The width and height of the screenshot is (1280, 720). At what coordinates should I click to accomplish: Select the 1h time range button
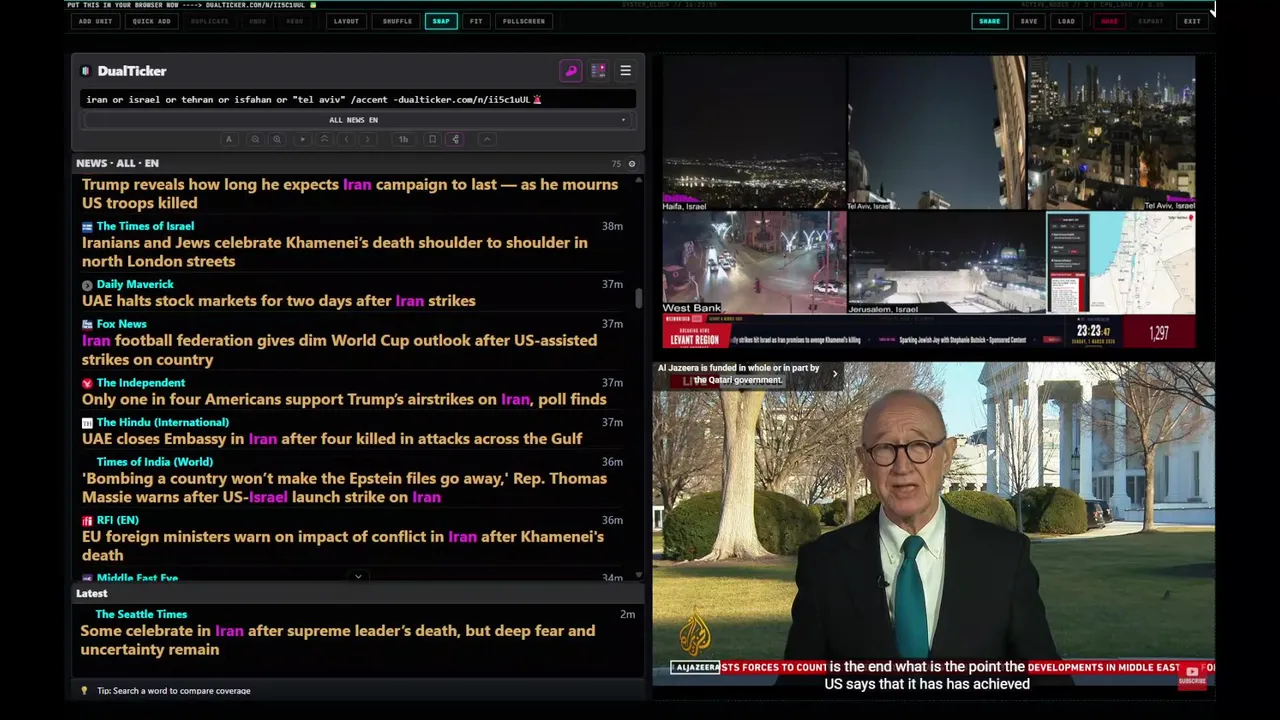[x=403, y=139]
